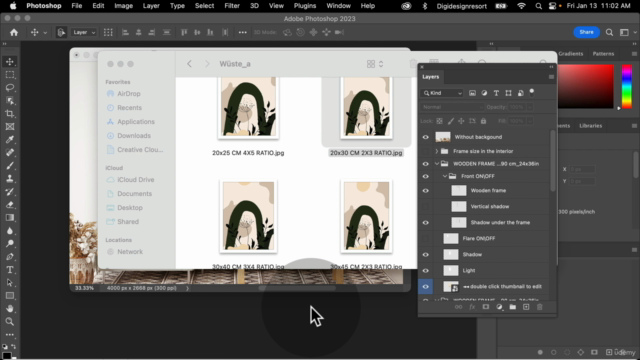The width and height of the screenshot is (640, 360).
Task: Show the Vertical shadow layer
Action: [x=425, y=207]
